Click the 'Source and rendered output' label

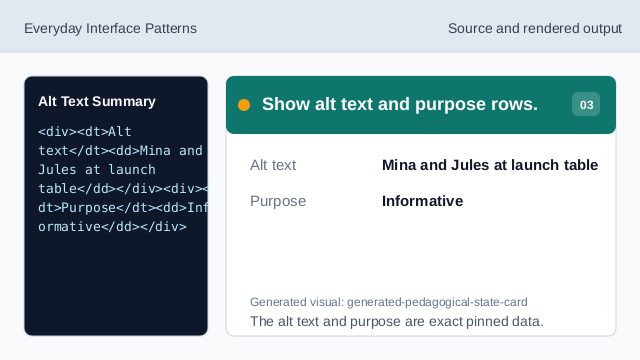535,29
